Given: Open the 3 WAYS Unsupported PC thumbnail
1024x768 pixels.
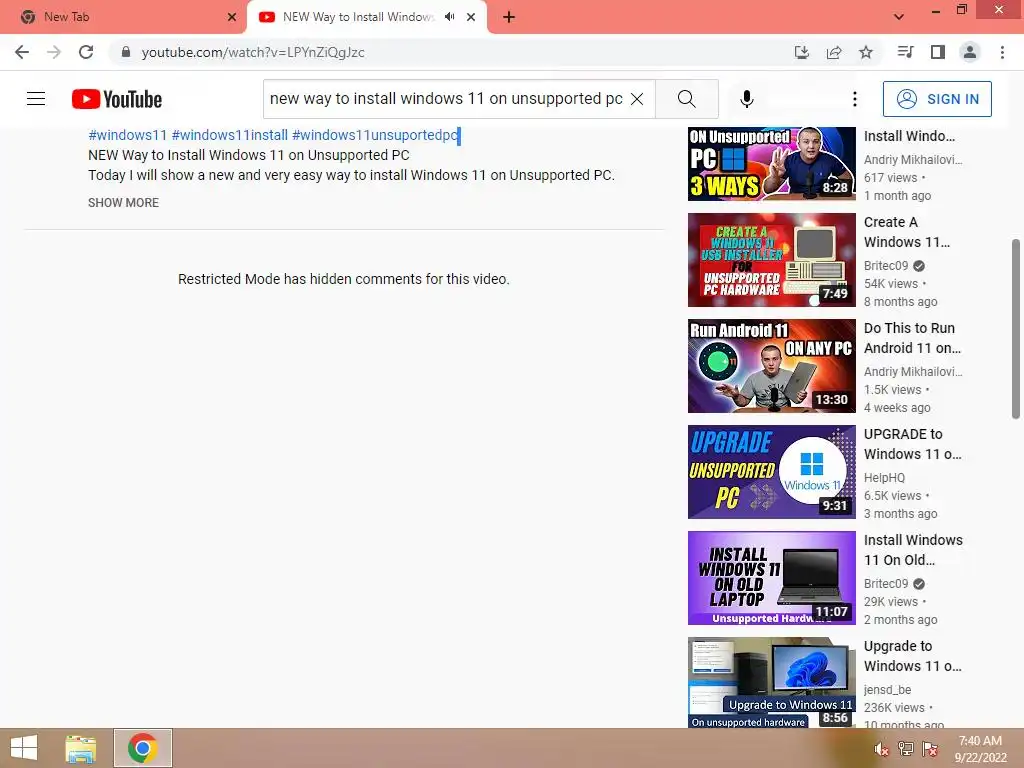Looking at the screenshot, I should point(771,163).
